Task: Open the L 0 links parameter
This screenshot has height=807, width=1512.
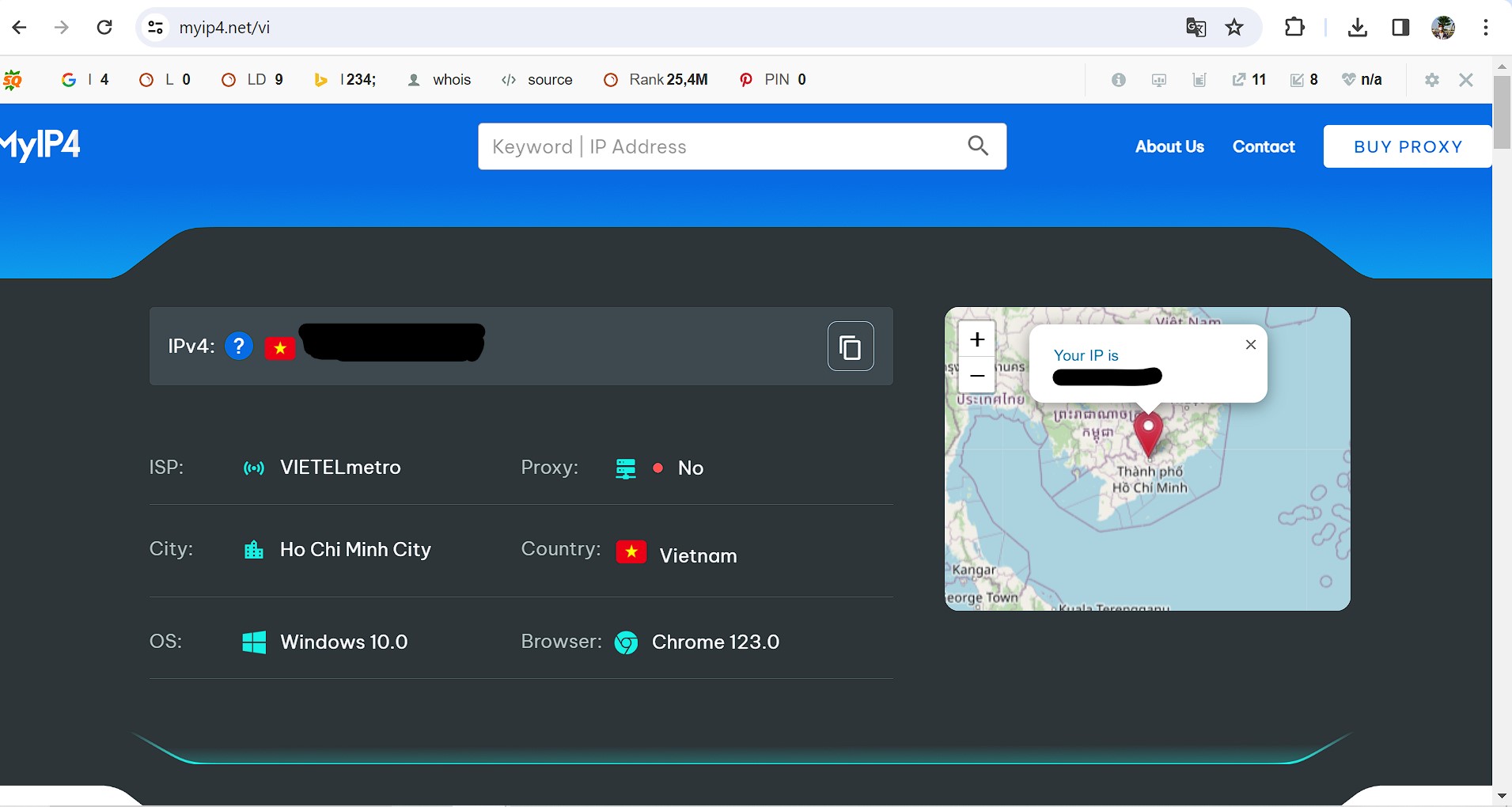Action: (165, 80)
